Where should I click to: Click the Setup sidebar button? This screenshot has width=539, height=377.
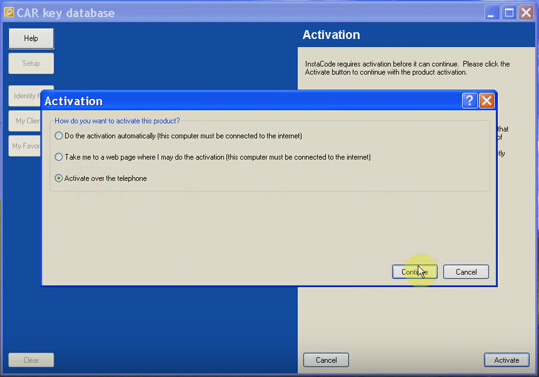[31, 63]
